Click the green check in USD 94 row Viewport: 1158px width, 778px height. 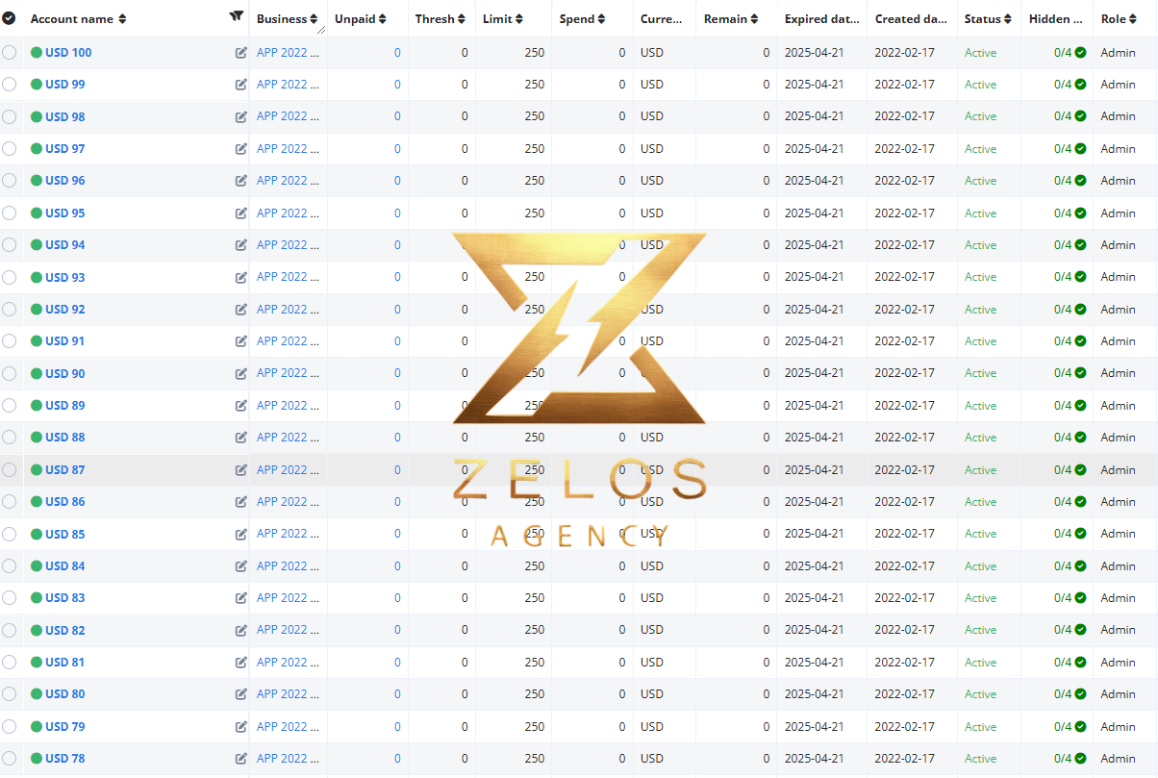coord(1080,245)
